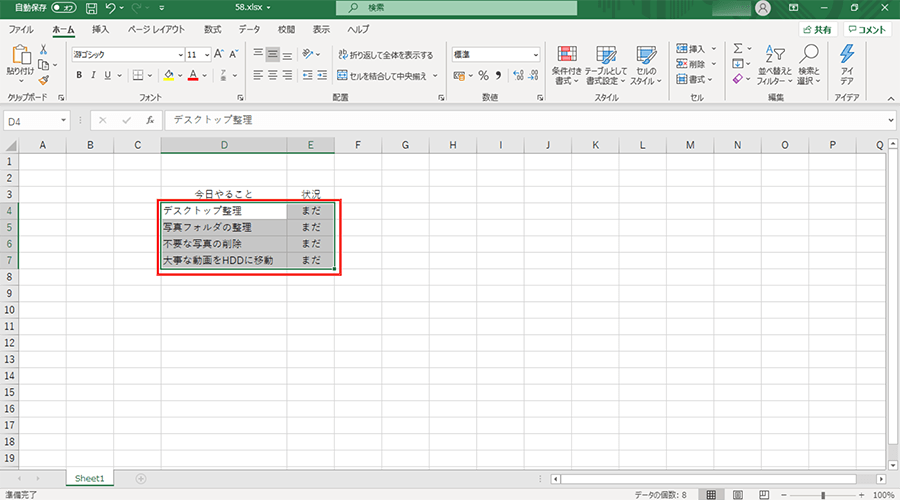Toggle Underline formatting
Viewport: 900px width, 500px height.
point(107,75)
